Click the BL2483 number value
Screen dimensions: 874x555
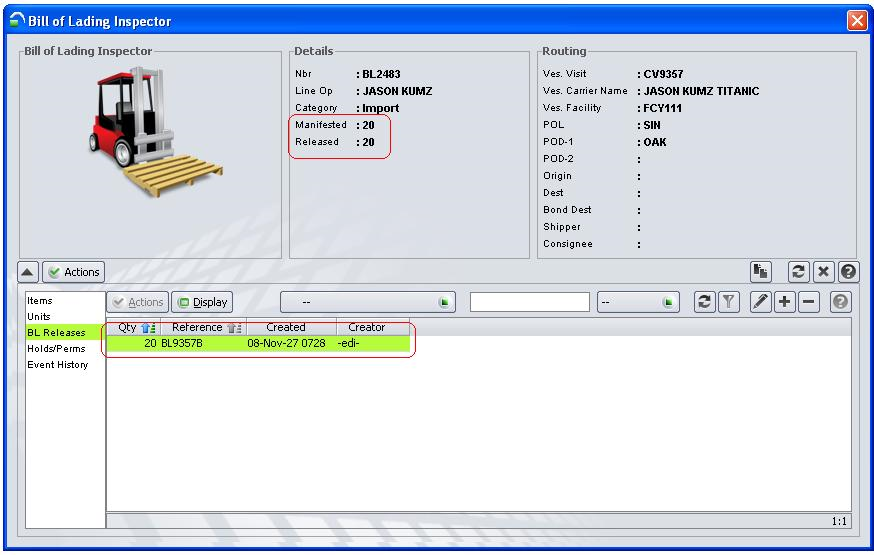click(381, 74)
